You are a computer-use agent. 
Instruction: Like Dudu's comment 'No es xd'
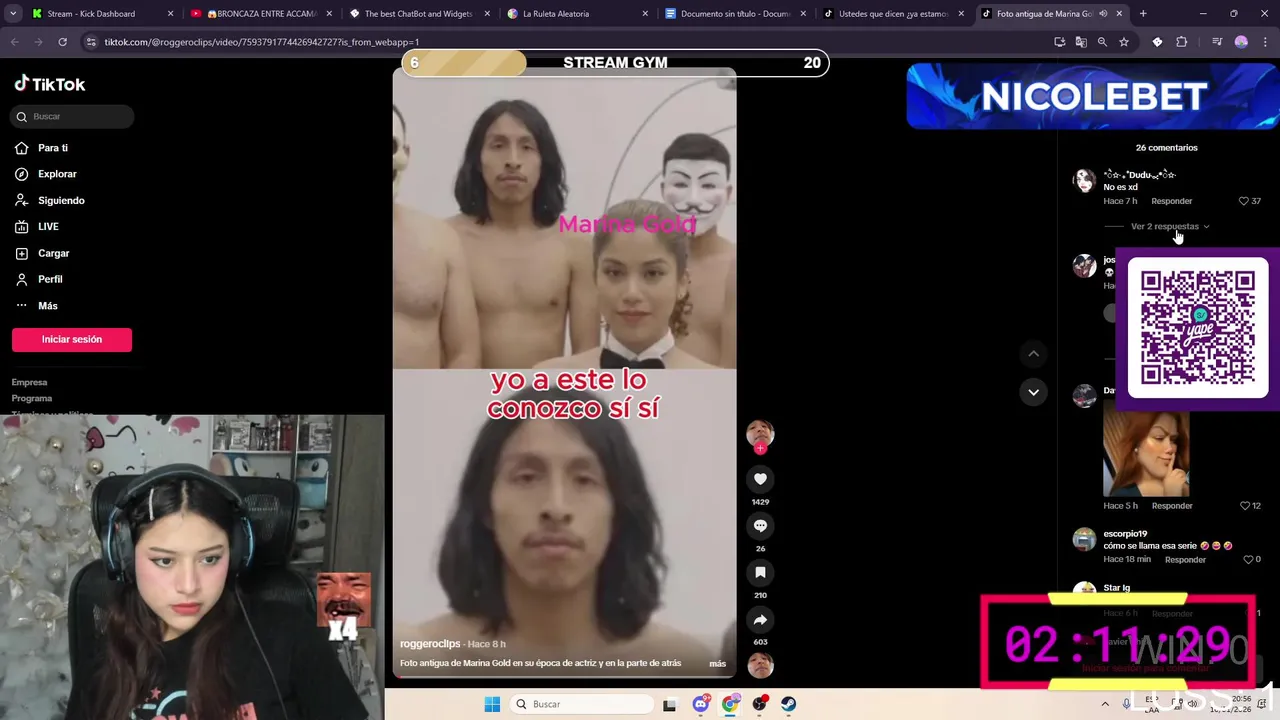(x=1243, y=201)
